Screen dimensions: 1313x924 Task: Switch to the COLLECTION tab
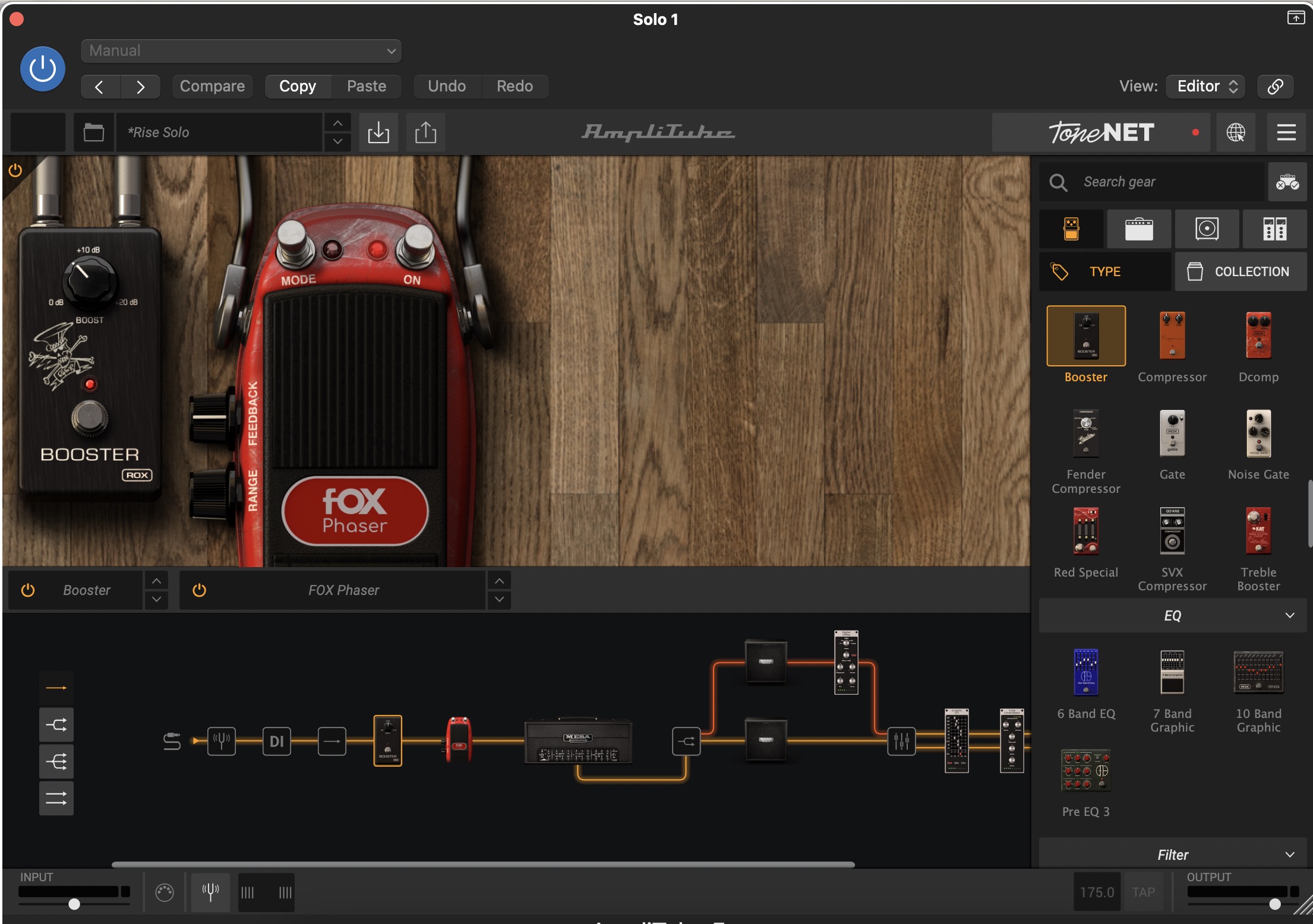coord(1241,271)
